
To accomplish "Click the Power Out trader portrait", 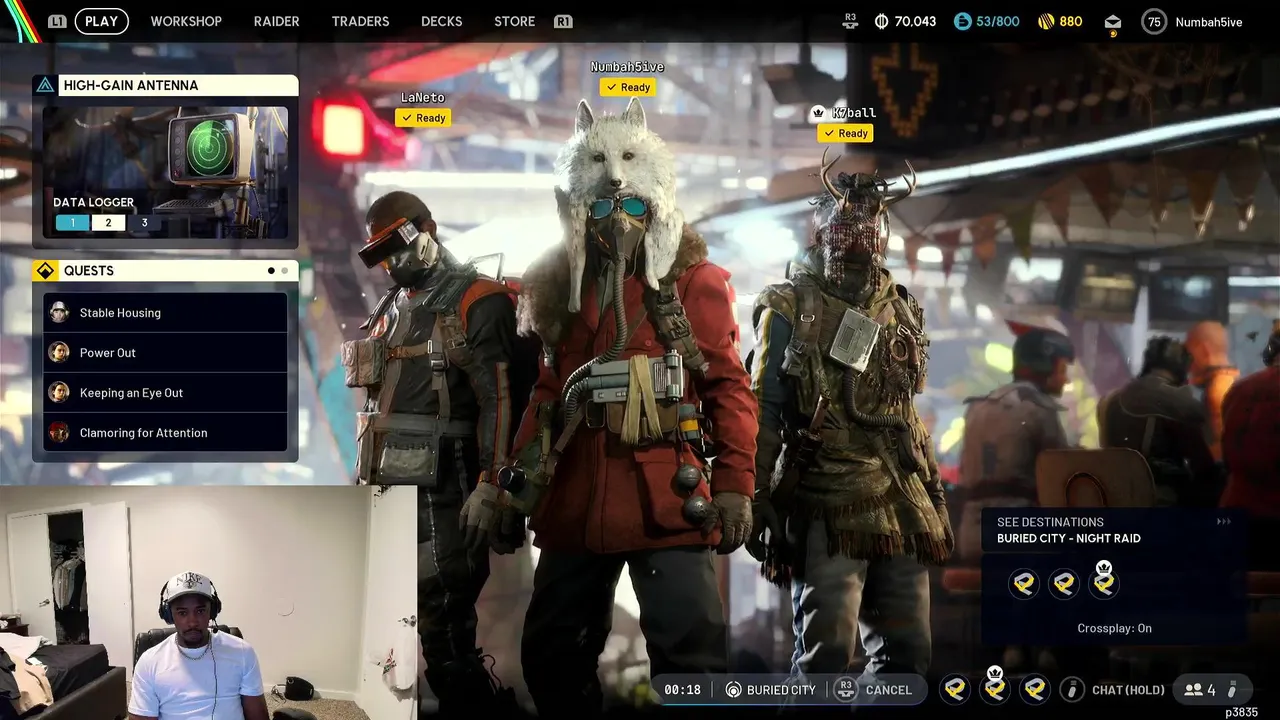I will [59, 352].
